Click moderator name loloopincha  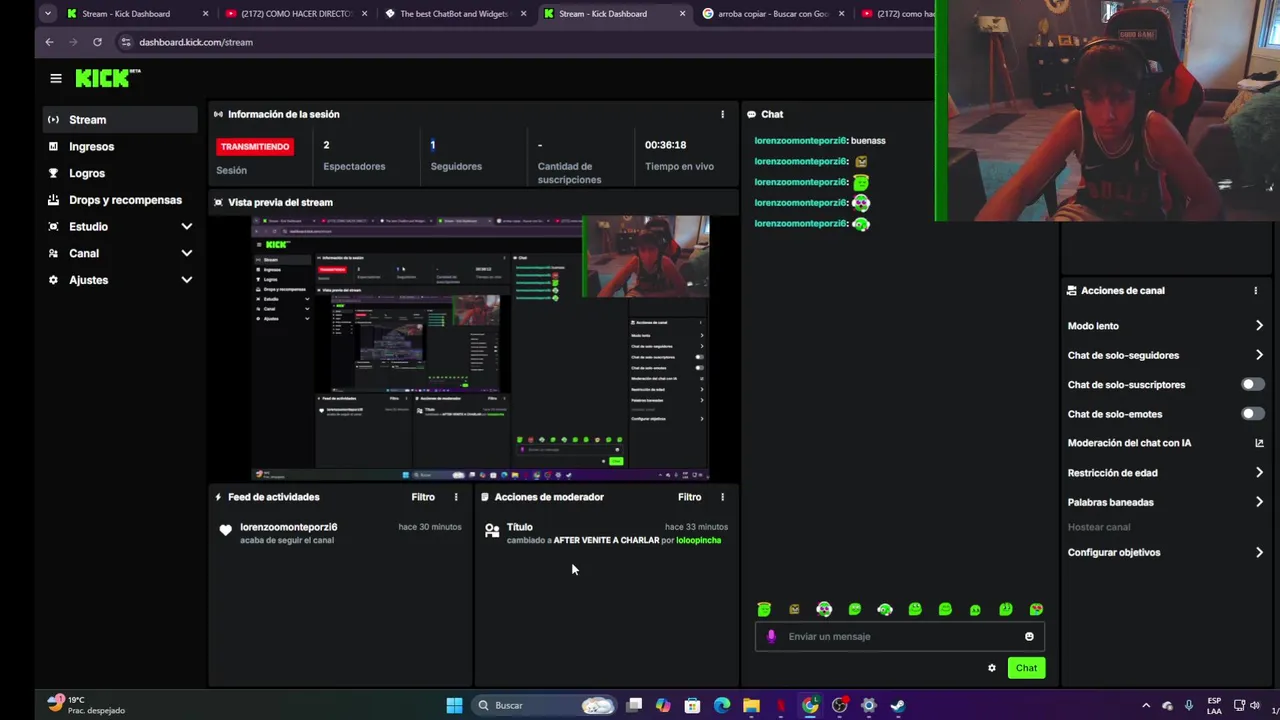click(x=698, y=540)
